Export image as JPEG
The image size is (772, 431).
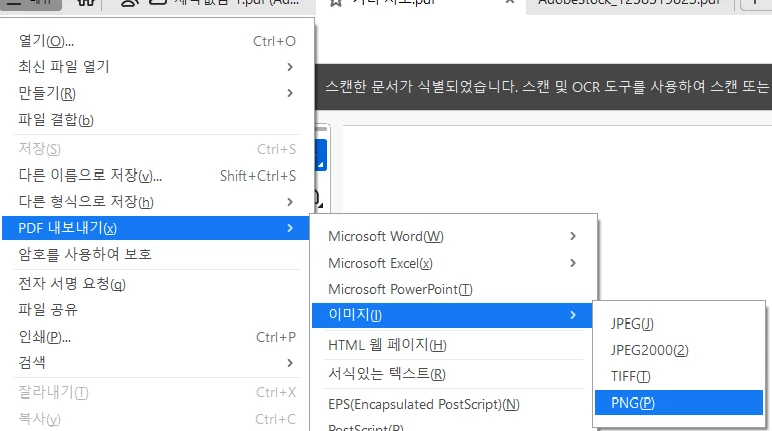(x=679, y=324)
